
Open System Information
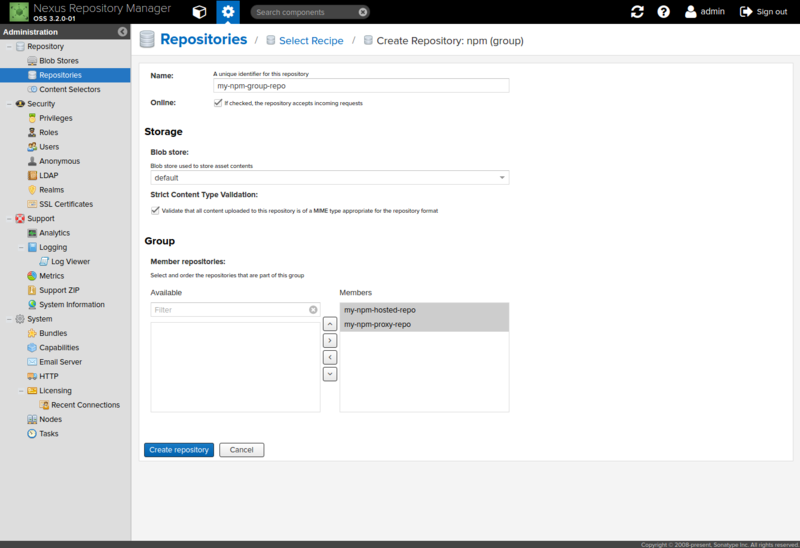(x=71, y=304)
